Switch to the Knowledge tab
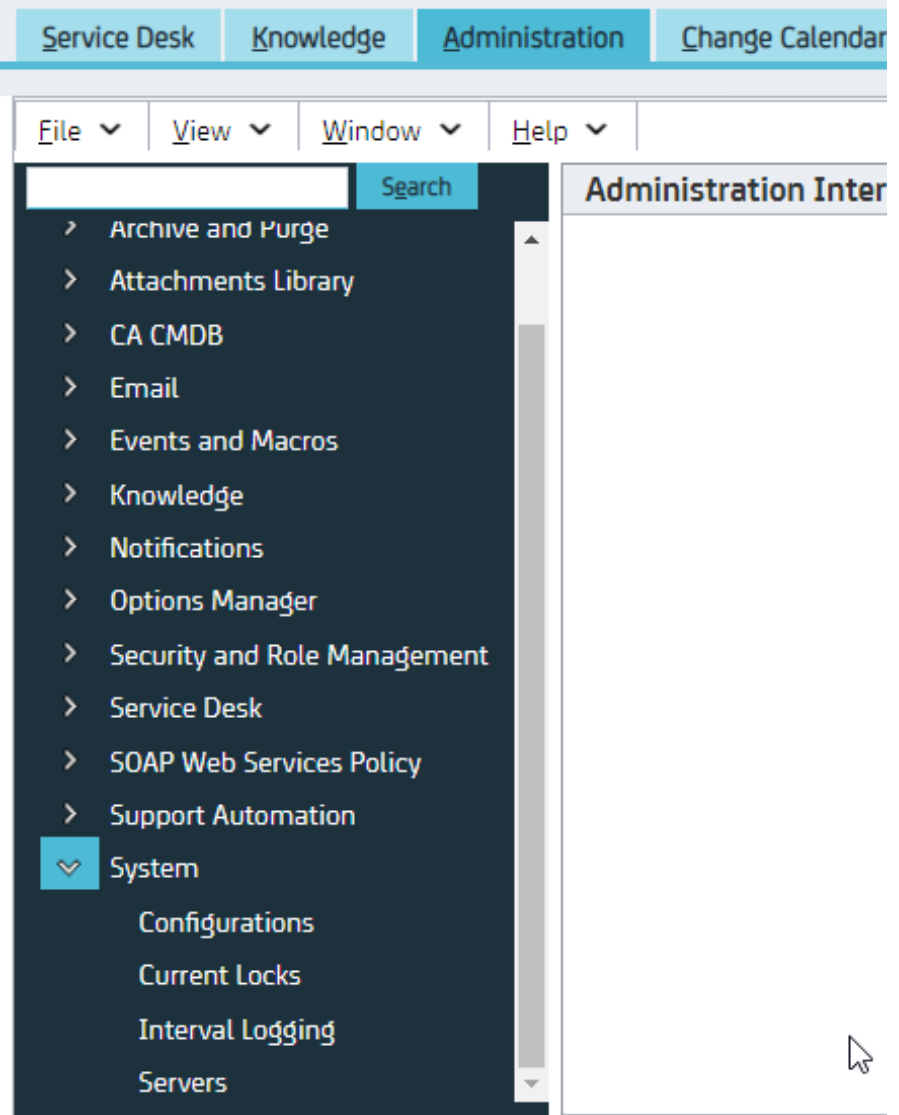 coord(318,38)
